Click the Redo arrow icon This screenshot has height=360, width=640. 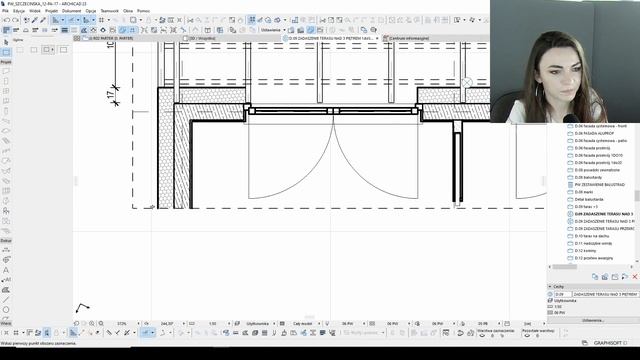coord(16,20)
